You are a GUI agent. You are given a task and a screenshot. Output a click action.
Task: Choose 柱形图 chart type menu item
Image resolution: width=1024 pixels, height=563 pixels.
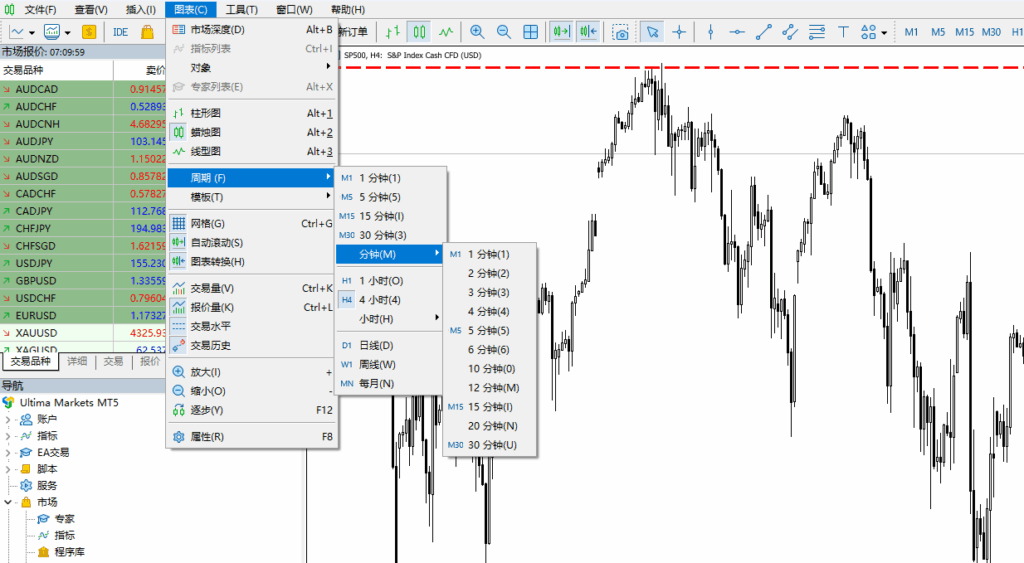click(251, 113)
